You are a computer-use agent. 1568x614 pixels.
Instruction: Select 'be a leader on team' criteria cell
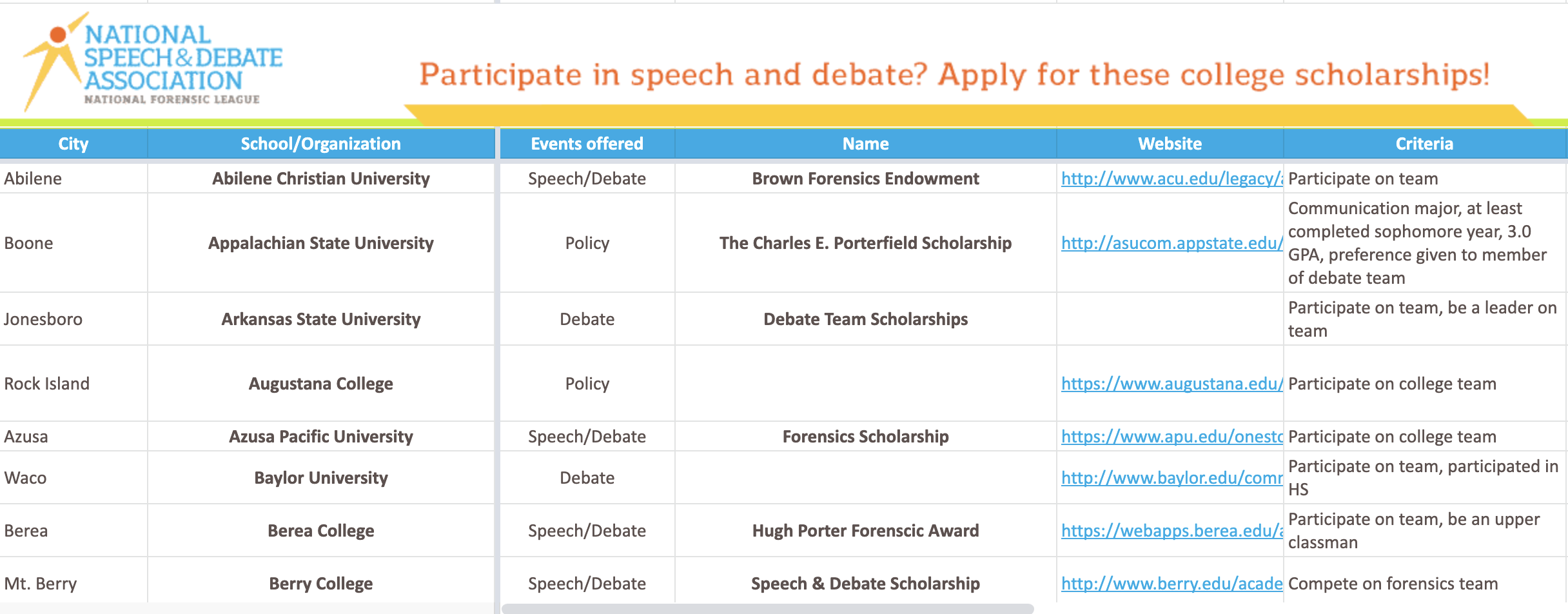point(1425,319)
